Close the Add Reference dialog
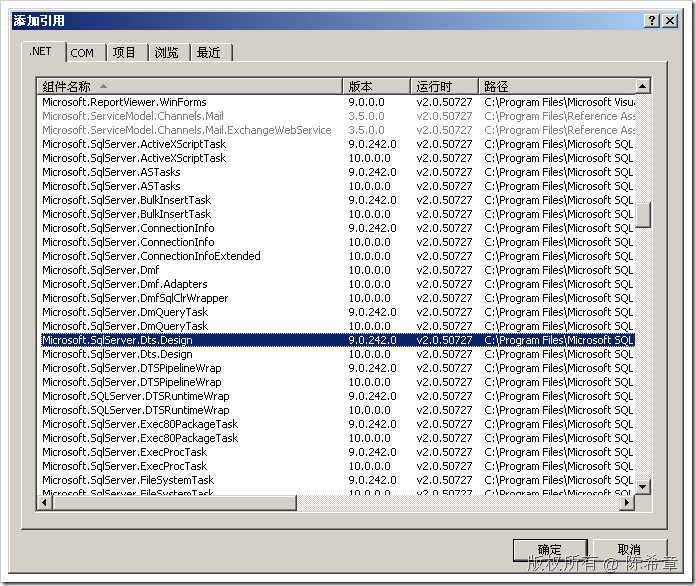 point(670,20)
